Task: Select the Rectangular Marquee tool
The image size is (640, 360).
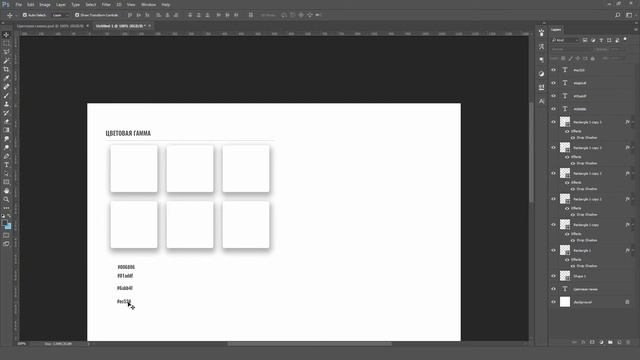Action: click(x=6, y=43)
